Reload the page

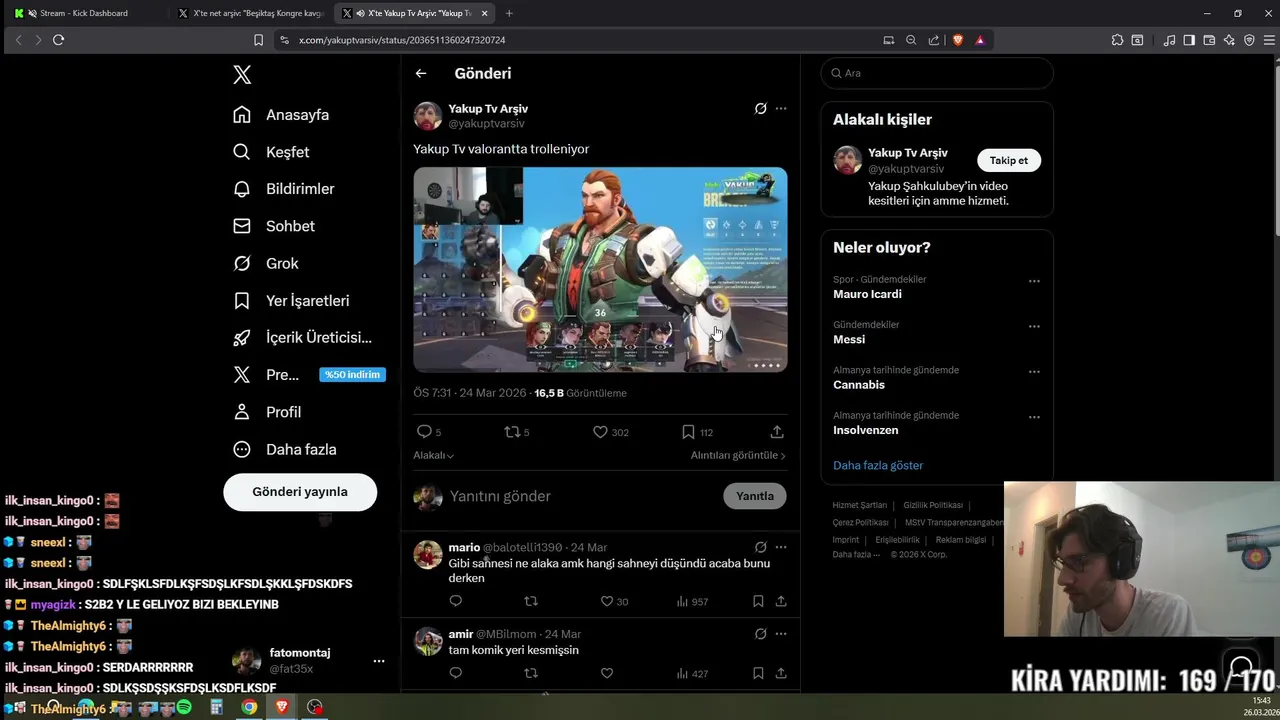(58, 40)
